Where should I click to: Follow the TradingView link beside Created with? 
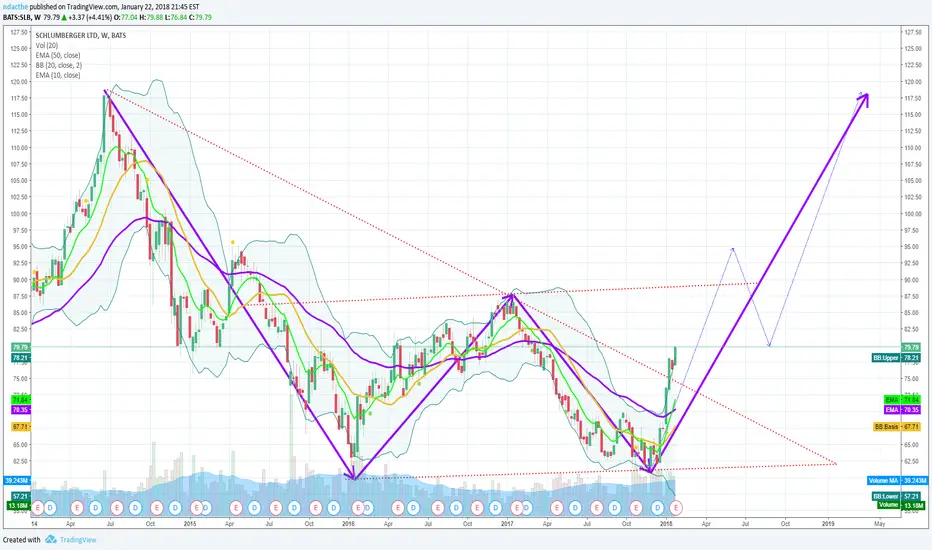(x=77, y=540)
